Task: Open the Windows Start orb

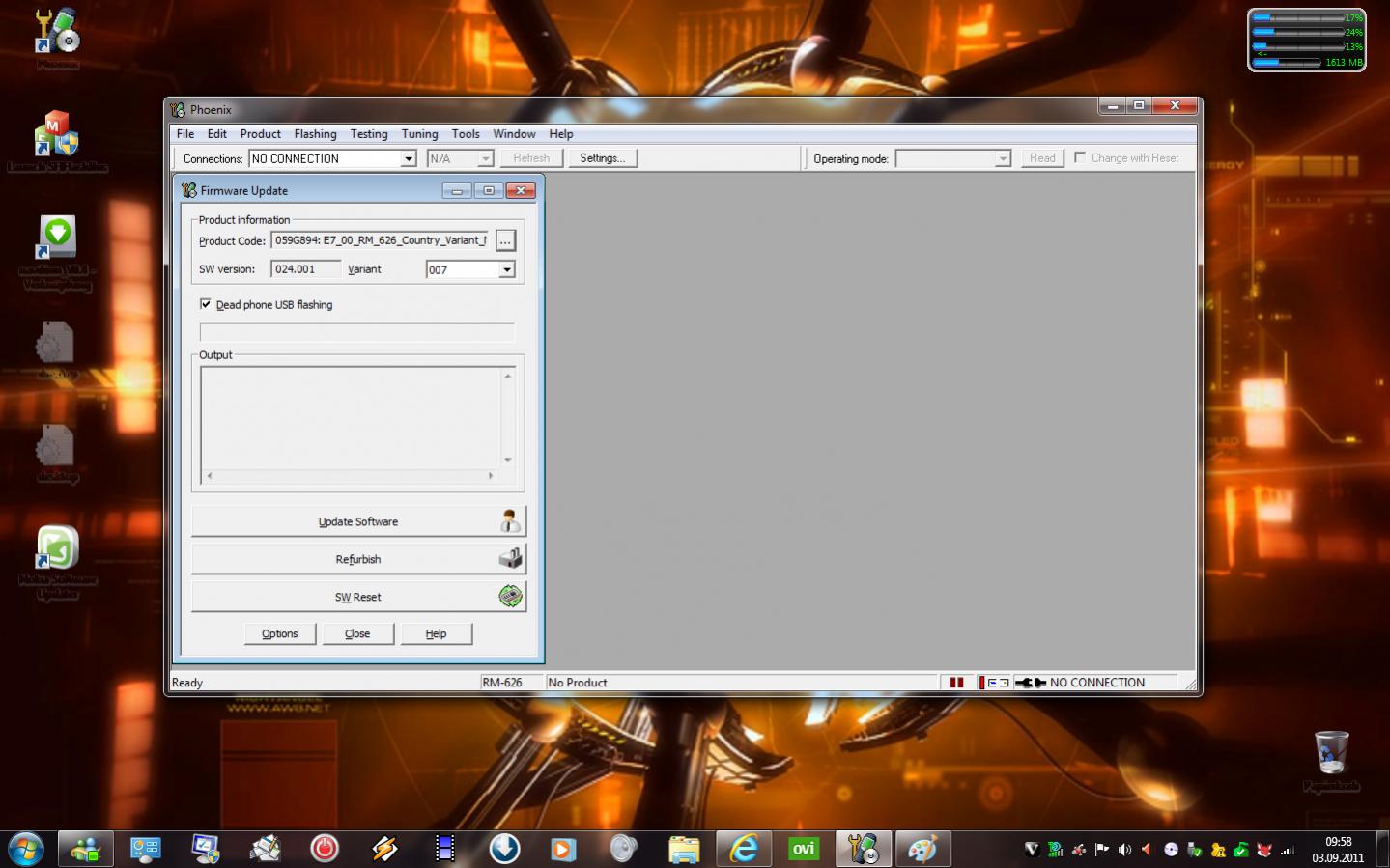Action: pyautogui.click(x=26, y=850)
